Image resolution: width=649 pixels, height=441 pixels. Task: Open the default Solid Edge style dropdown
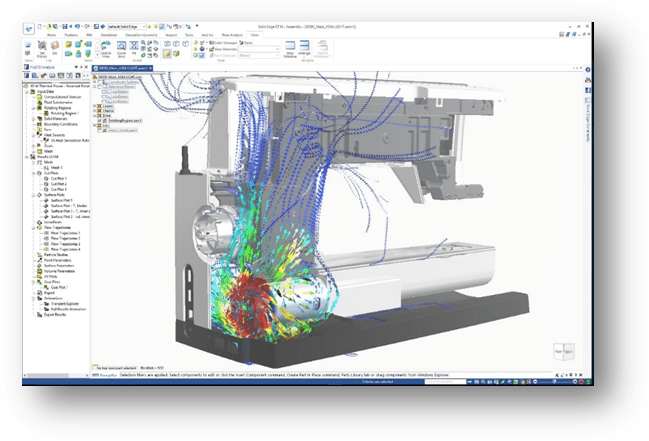pos(129,24)
